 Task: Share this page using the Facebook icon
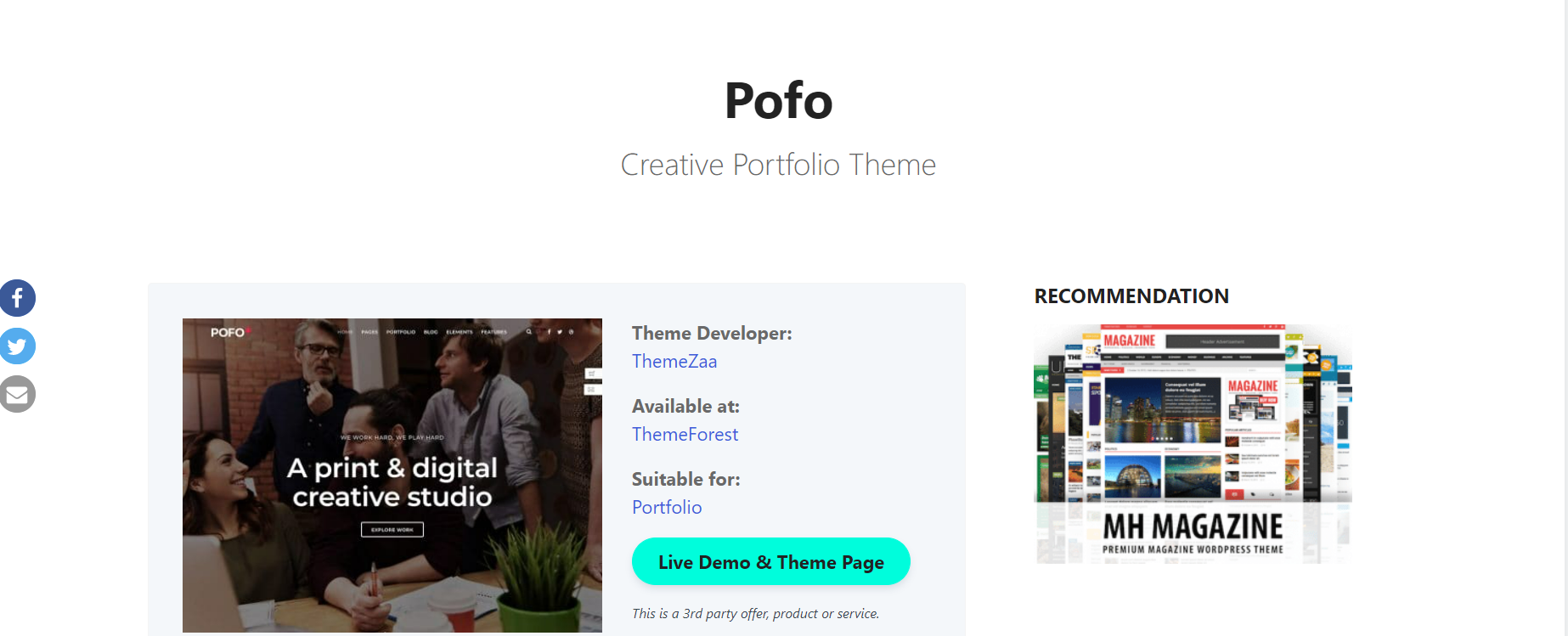pyautogui.click(x=17, y=298)
